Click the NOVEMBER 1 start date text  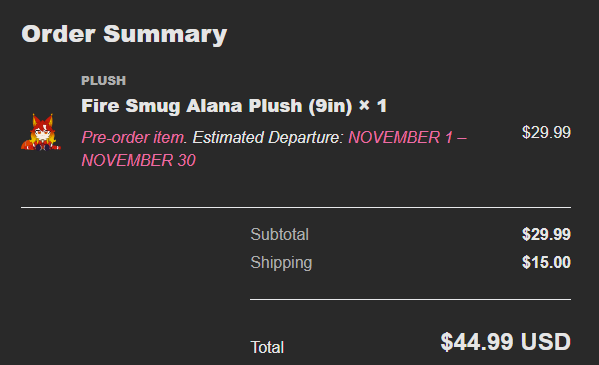401,137
